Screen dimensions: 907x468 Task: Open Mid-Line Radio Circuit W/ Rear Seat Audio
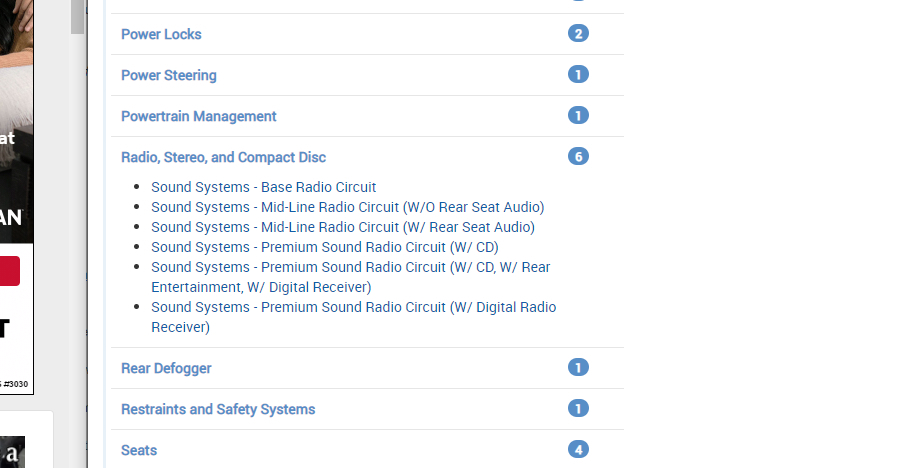coord(342,227)
